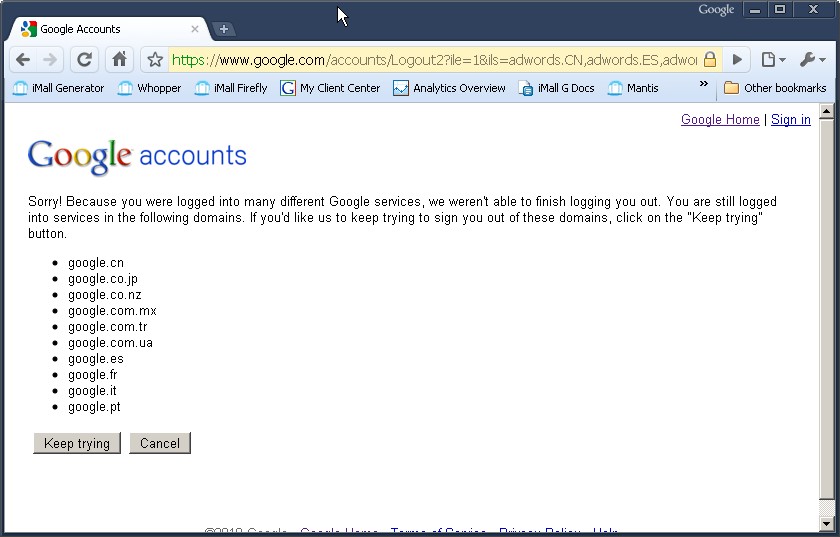Follow the Sign in link
Viewport: 840px width, 537px height.
[791, 120]
